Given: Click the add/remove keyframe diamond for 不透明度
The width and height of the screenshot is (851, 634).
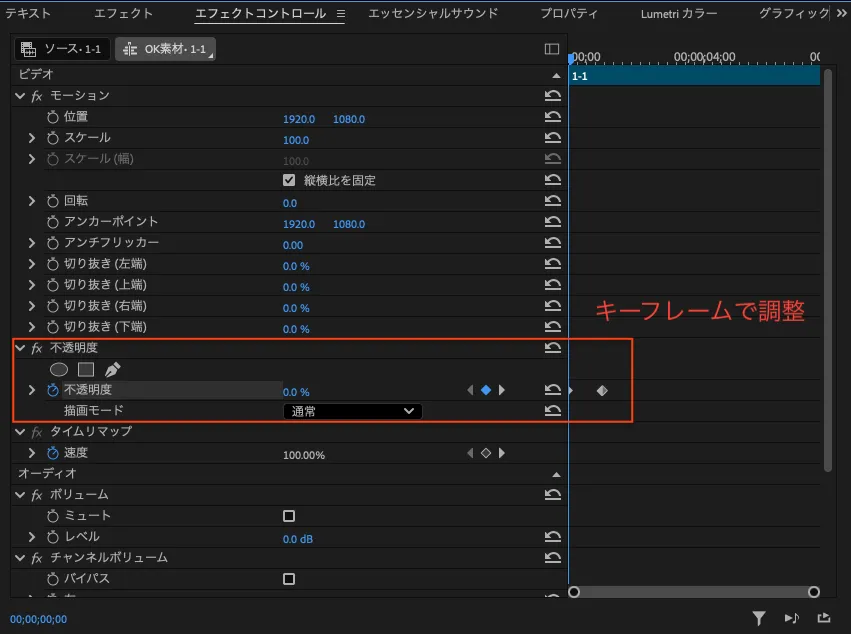Looking at the screenshot, I should coord(486,391).
